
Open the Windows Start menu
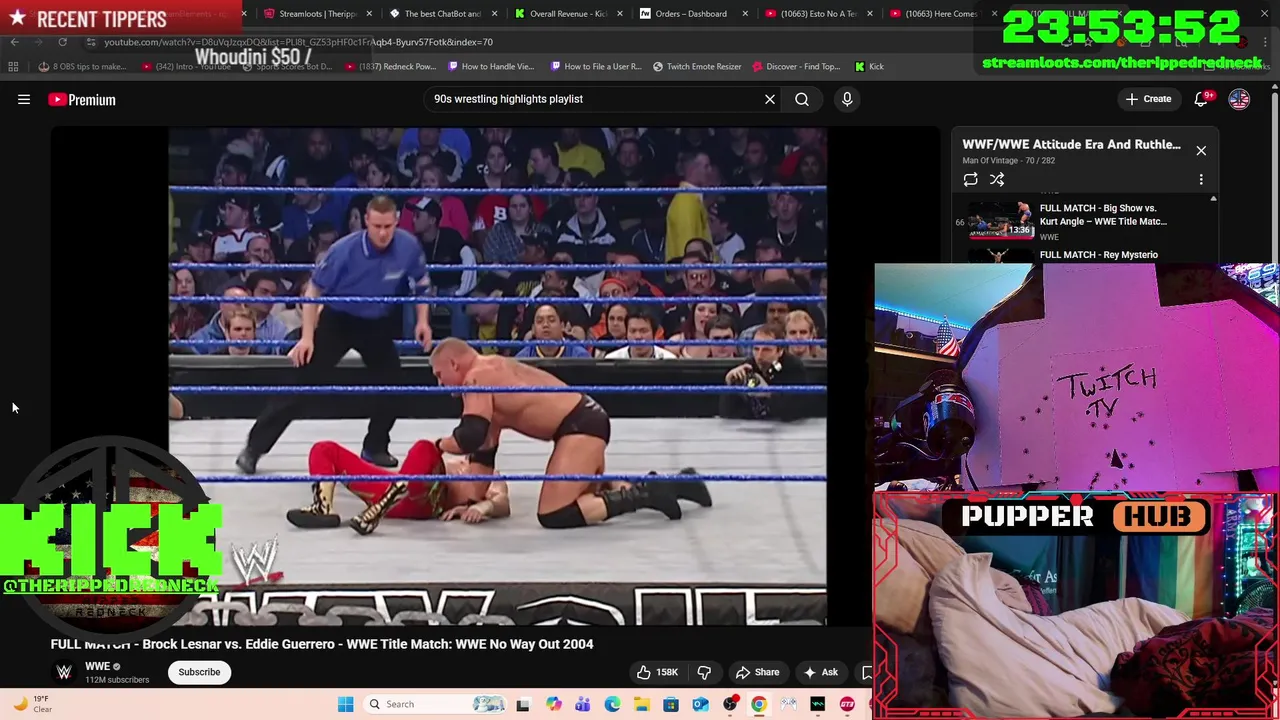345,704
